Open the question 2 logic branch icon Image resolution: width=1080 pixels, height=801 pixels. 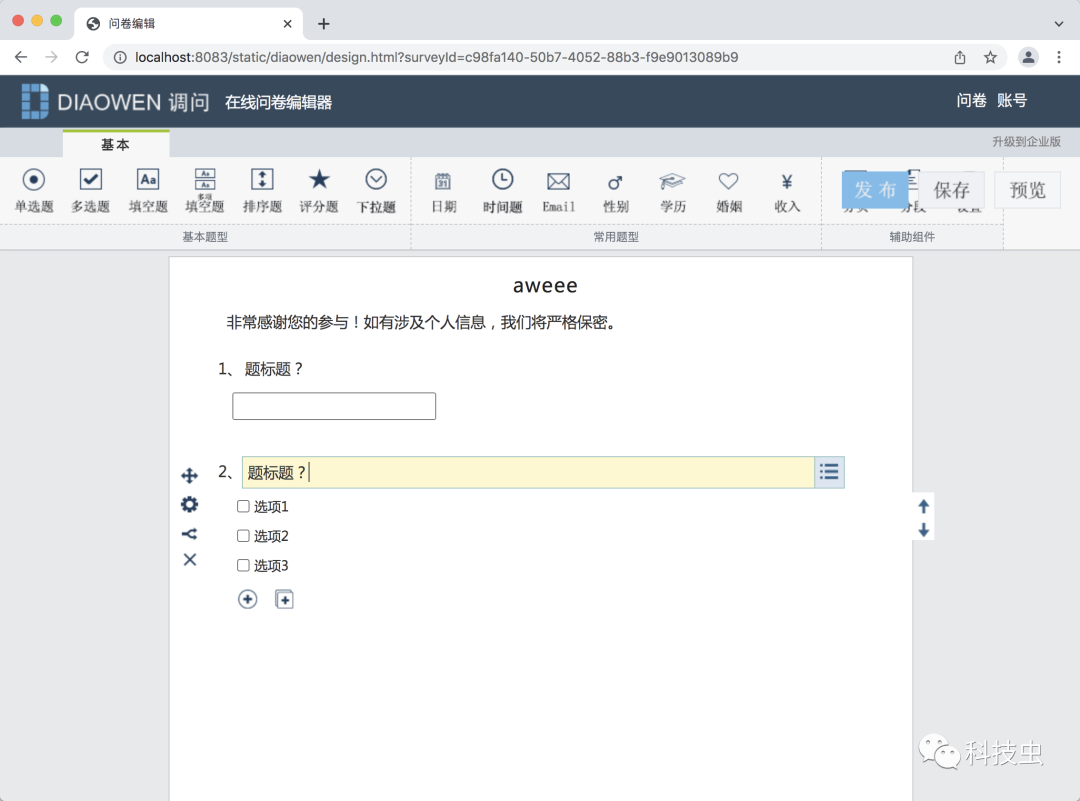189,534
